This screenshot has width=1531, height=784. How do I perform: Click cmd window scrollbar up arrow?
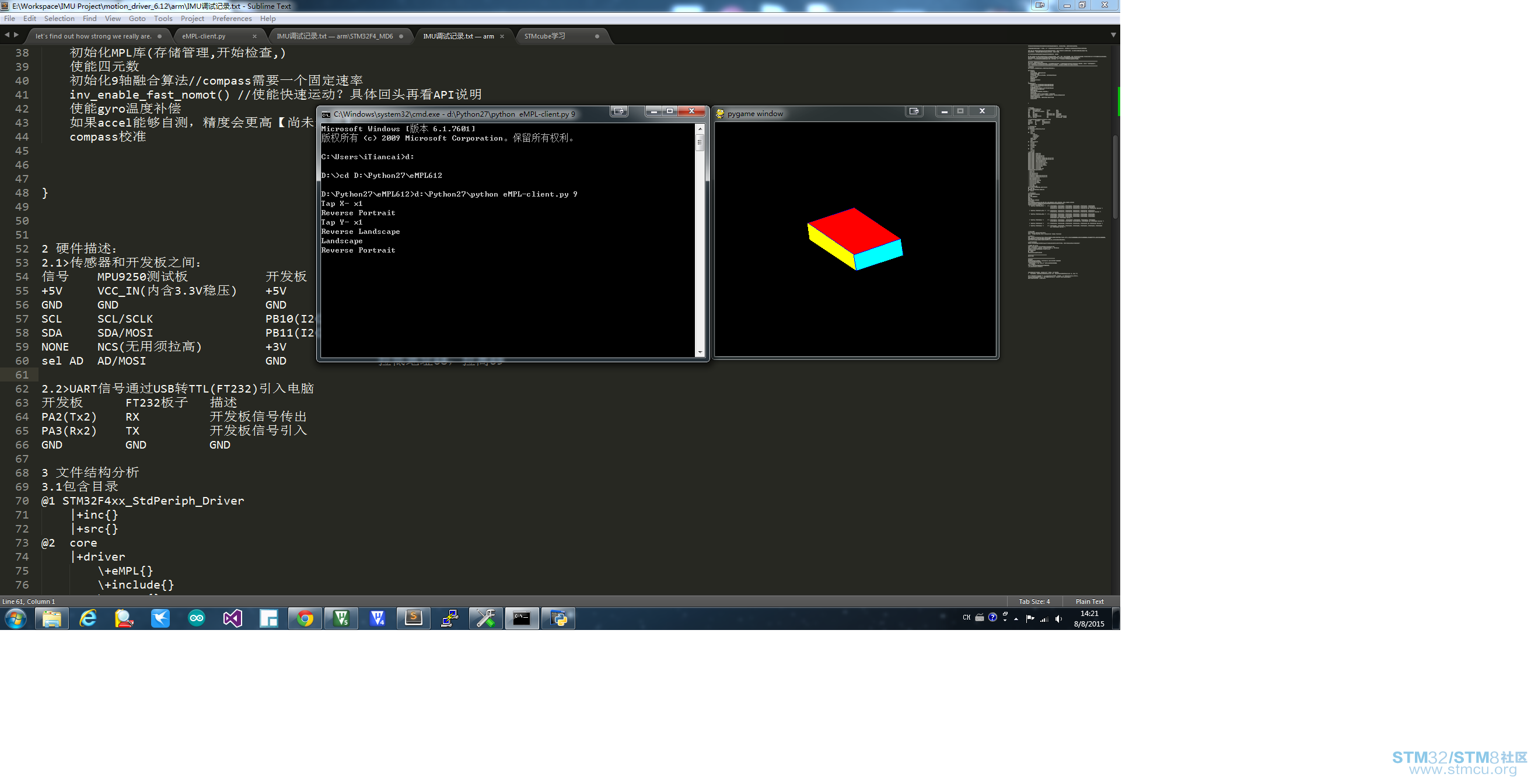pyautogui.click(x=700, y=128)
